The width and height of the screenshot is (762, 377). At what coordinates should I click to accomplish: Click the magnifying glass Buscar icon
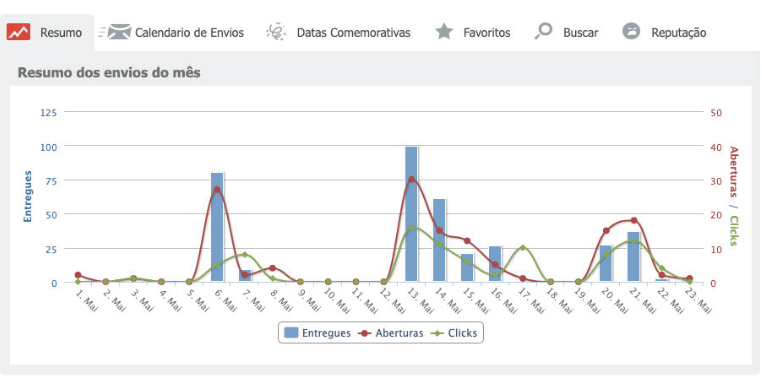pos(543,32)
